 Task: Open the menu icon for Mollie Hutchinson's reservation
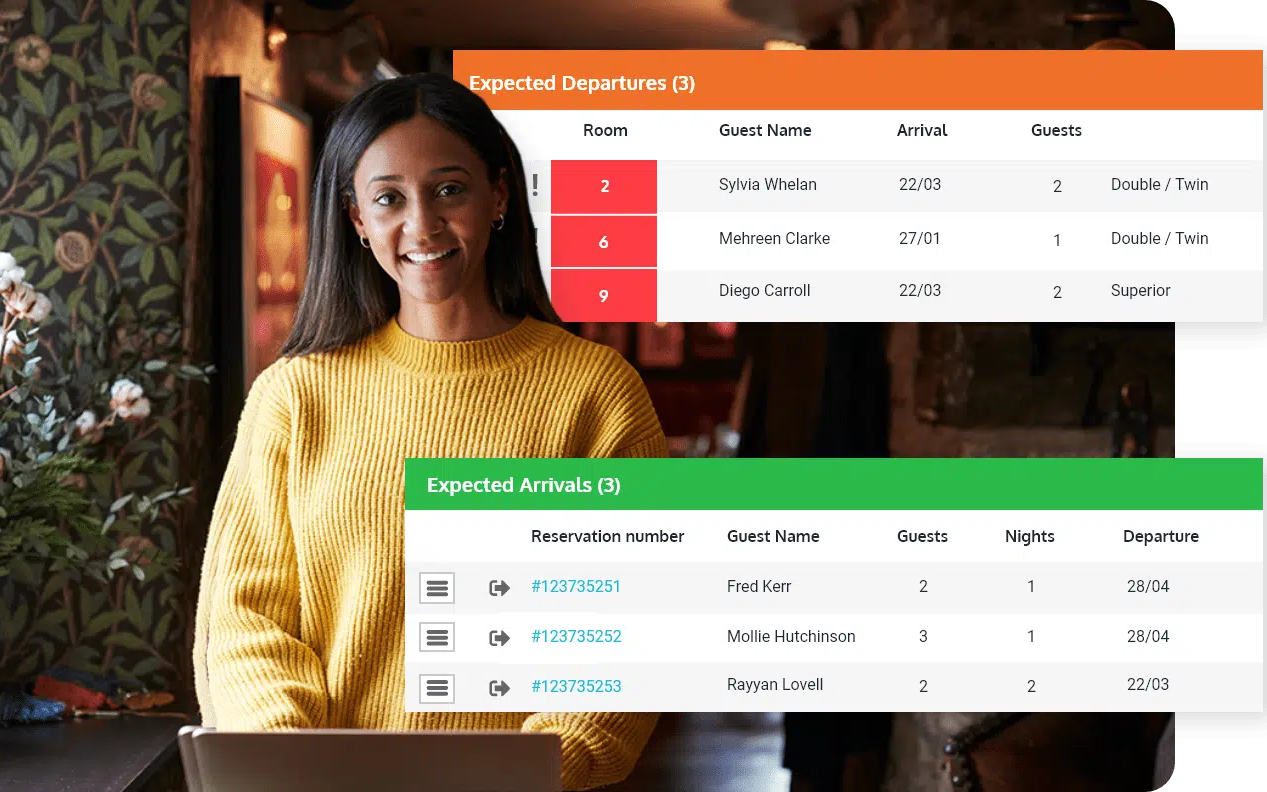tap(437, 637)
